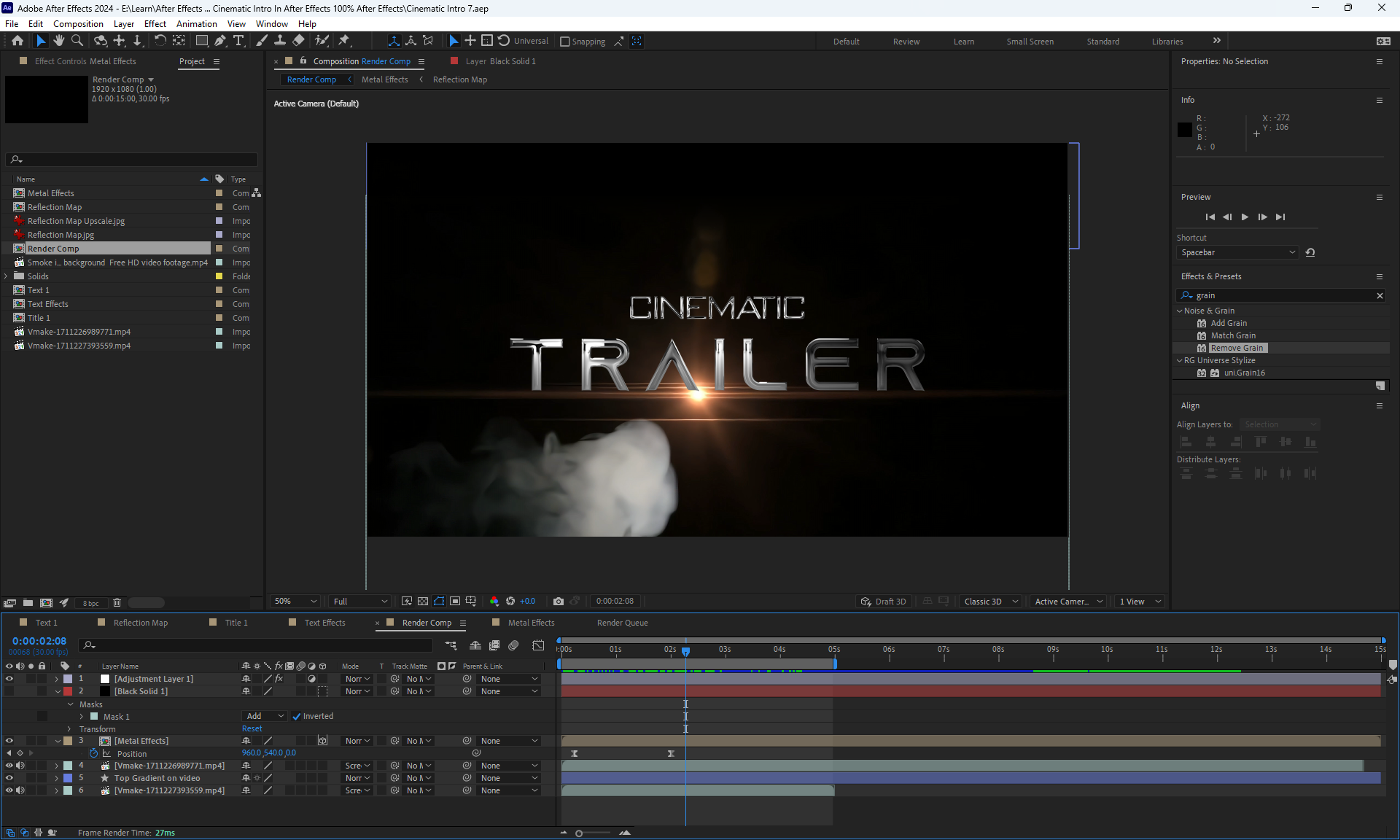
Task: Uncheck the Inverted option for Mask 1
Action: pos(297,717)
